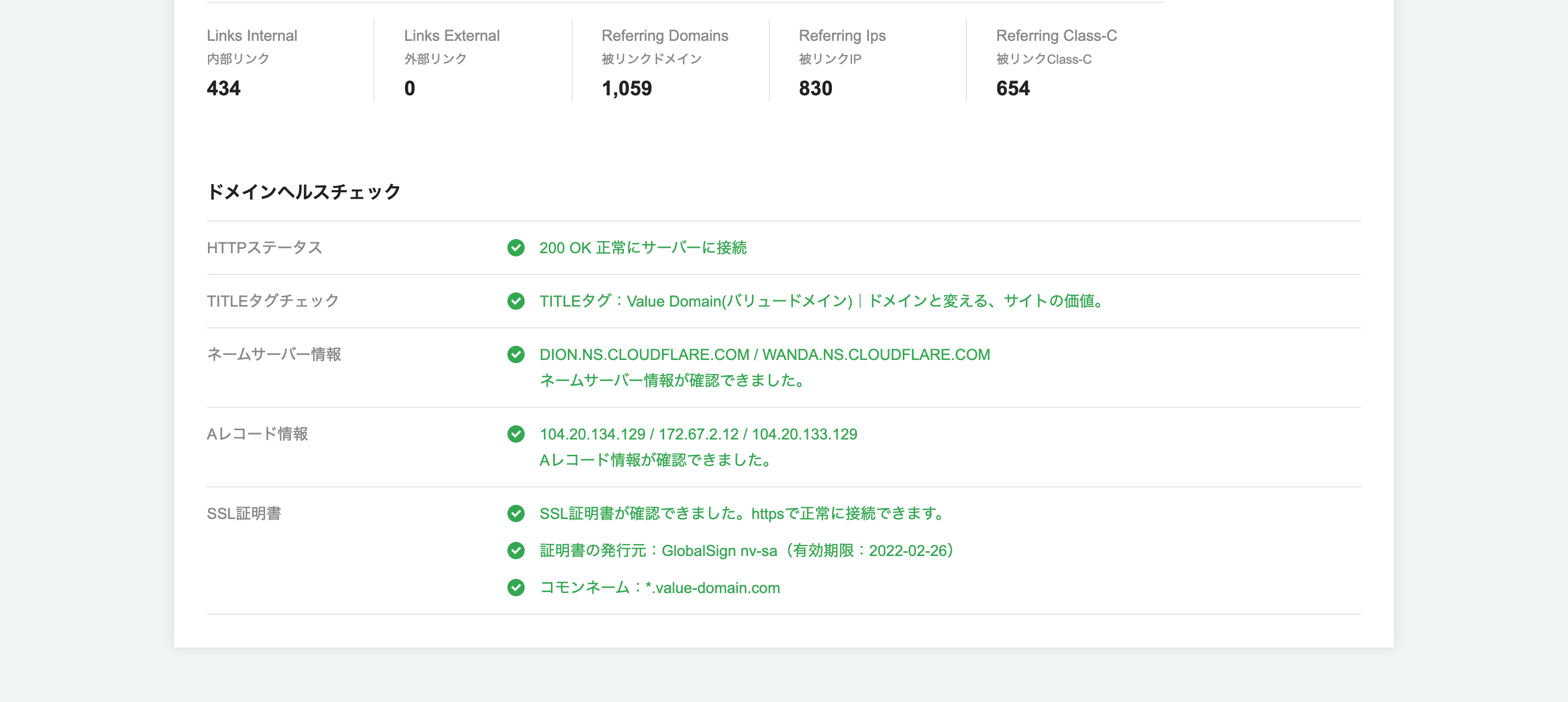Click the Links Internal count 434

pos(223,88)
